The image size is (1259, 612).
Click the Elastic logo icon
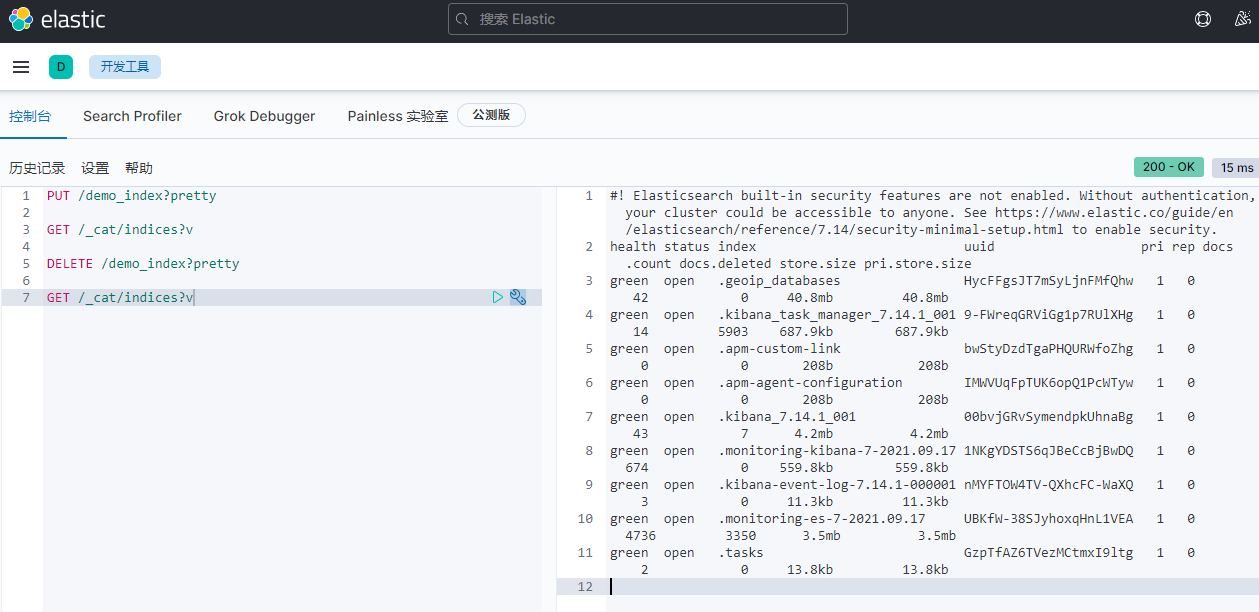(20, 19)
